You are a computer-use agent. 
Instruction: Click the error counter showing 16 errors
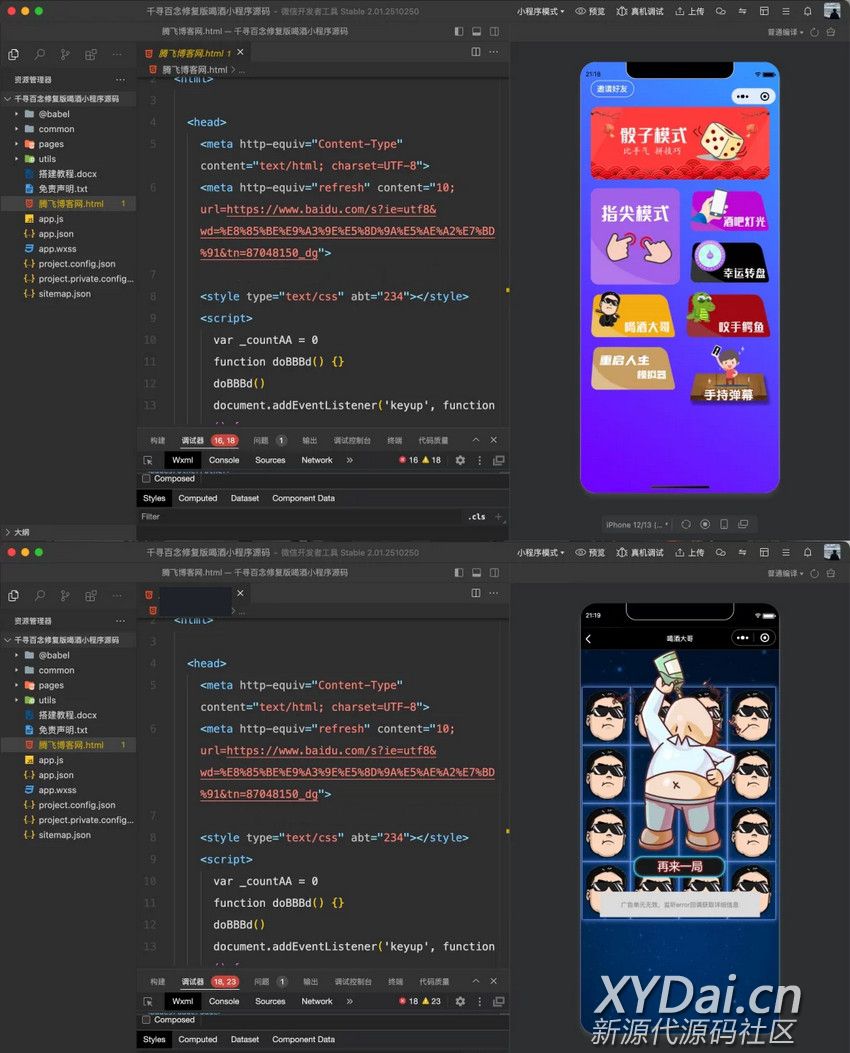pos(408,460)
